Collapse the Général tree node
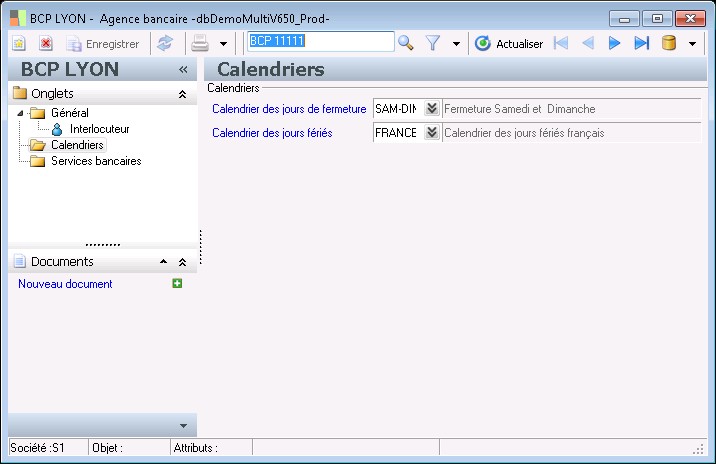Screen dimensions: 716x464 [20, 113]
